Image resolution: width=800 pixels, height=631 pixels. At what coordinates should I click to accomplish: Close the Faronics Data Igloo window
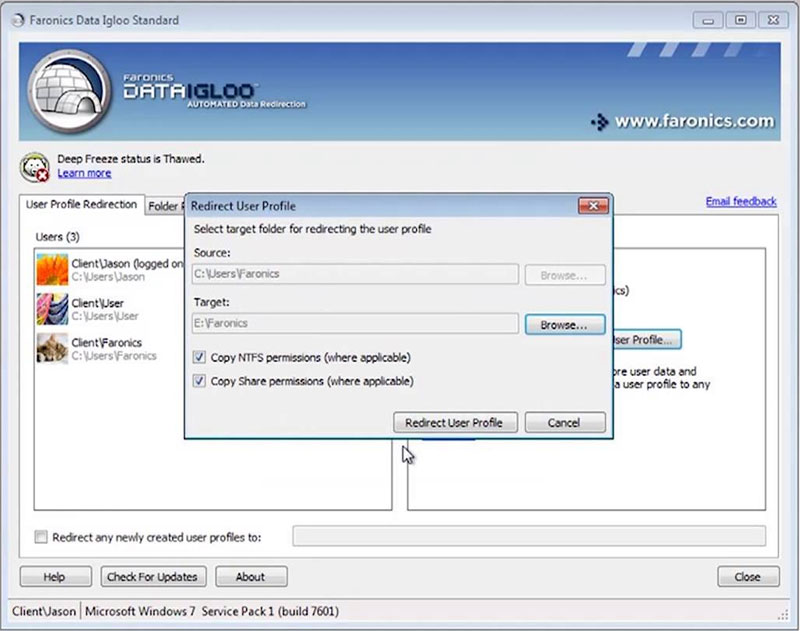[x=773, y=20]
